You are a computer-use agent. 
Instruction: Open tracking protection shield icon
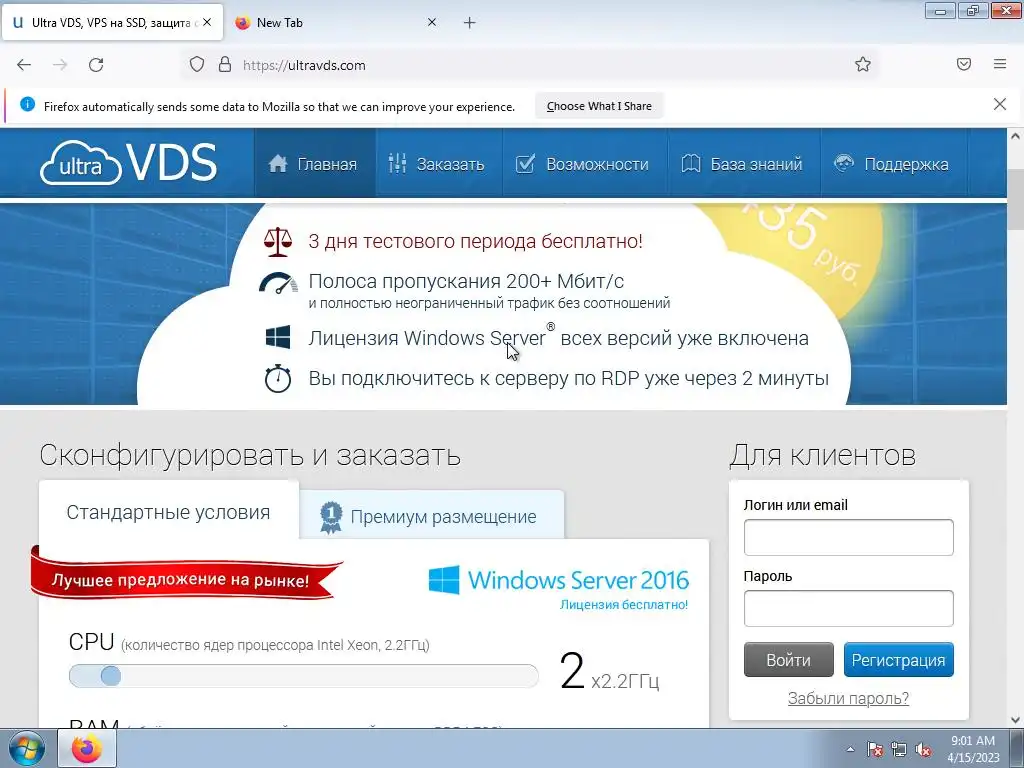pos(197,65)
